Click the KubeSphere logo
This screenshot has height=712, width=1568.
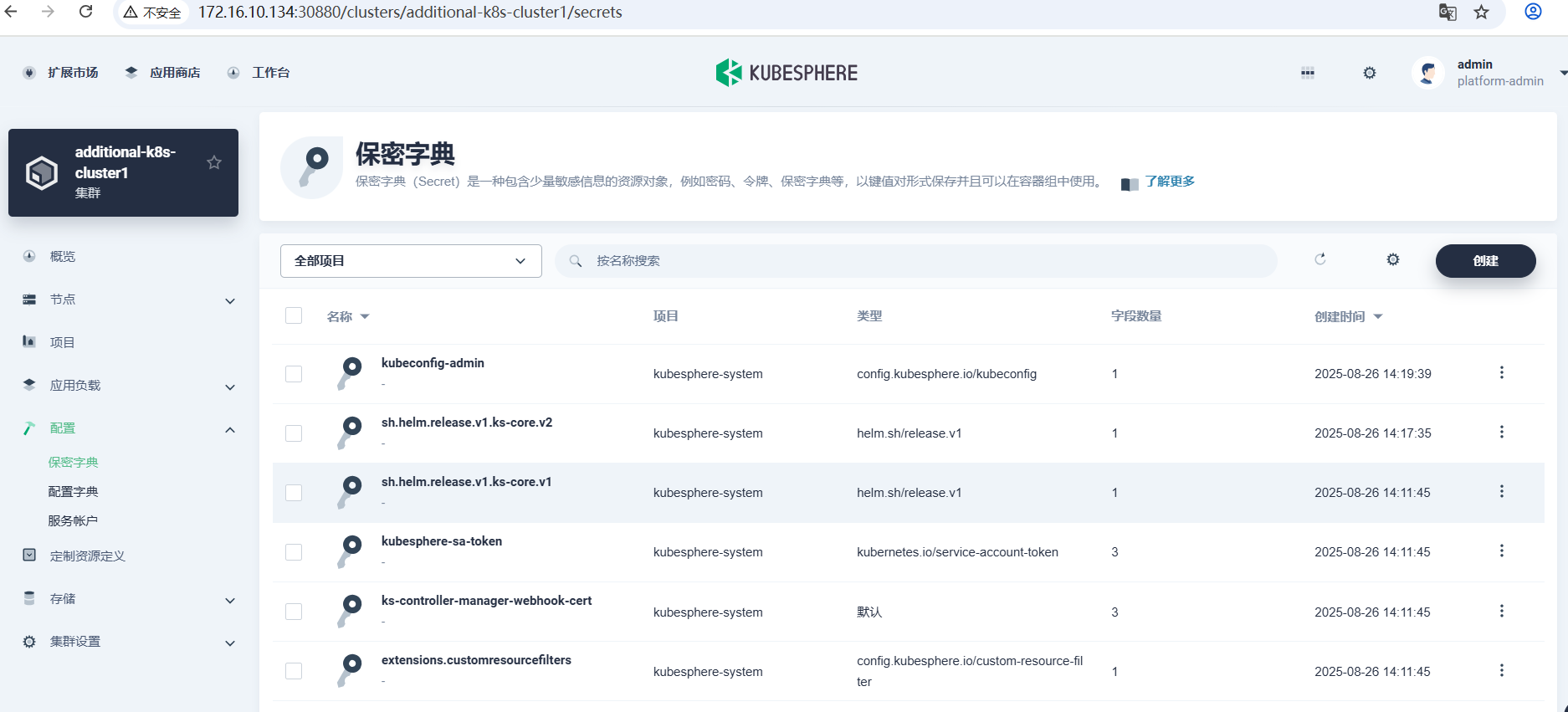click(787, 73)
